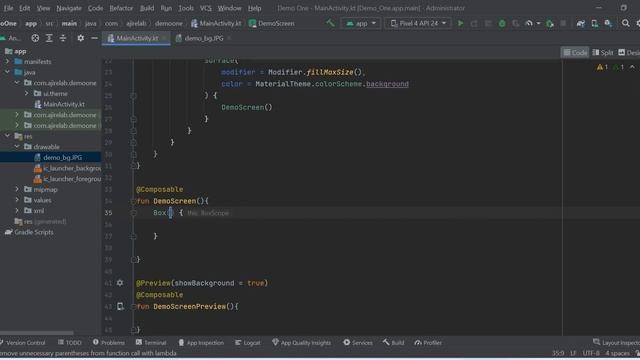Click DemoScreen breadcrumb in navigation bar

point(271,23)
